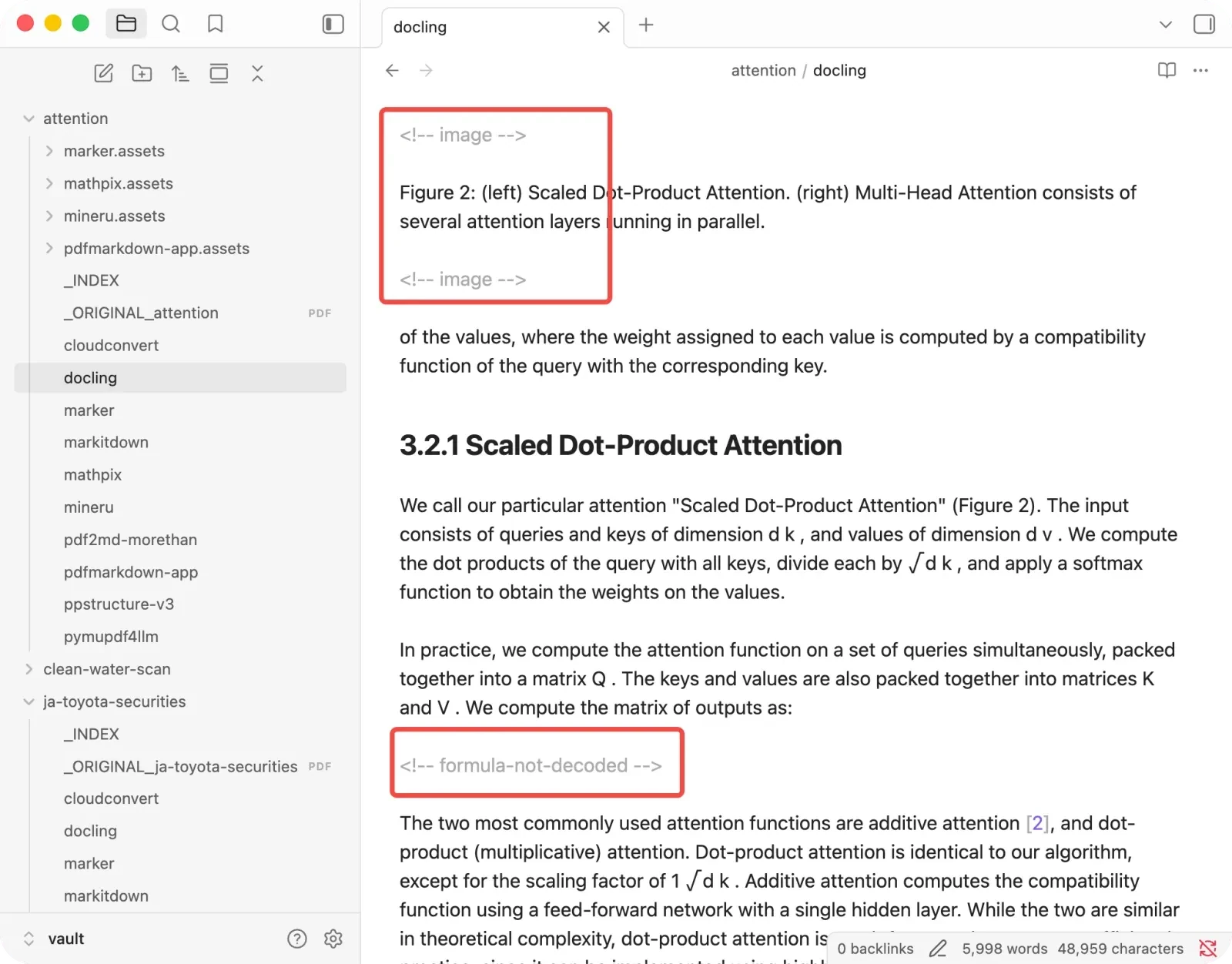The image size is (1232, 964).
Task: Open settings gear icon
Action: pos(333,939)
